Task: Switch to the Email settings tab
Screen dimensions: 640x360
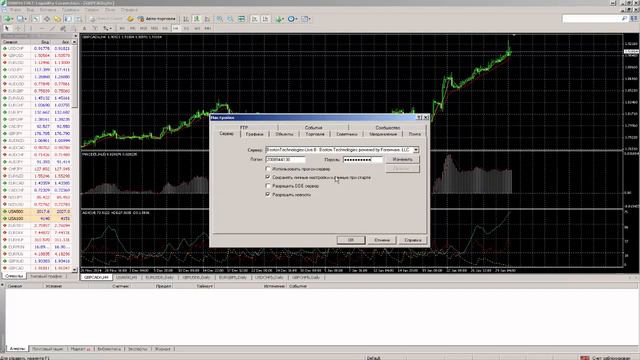Action: click(415, 134)
